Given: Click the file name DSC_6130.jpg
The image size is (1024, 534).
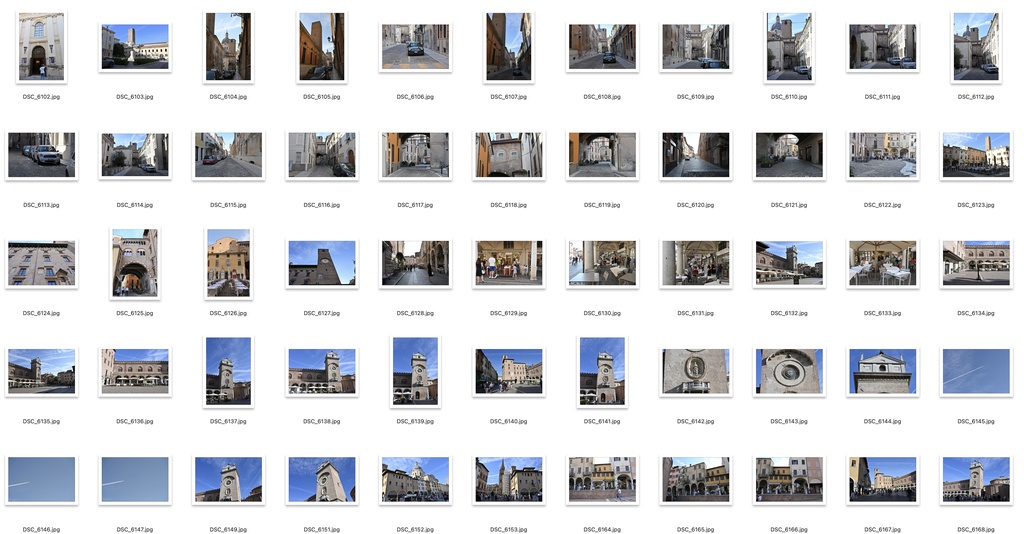Looking at the screenshot, I should click(x=601, y=313).
